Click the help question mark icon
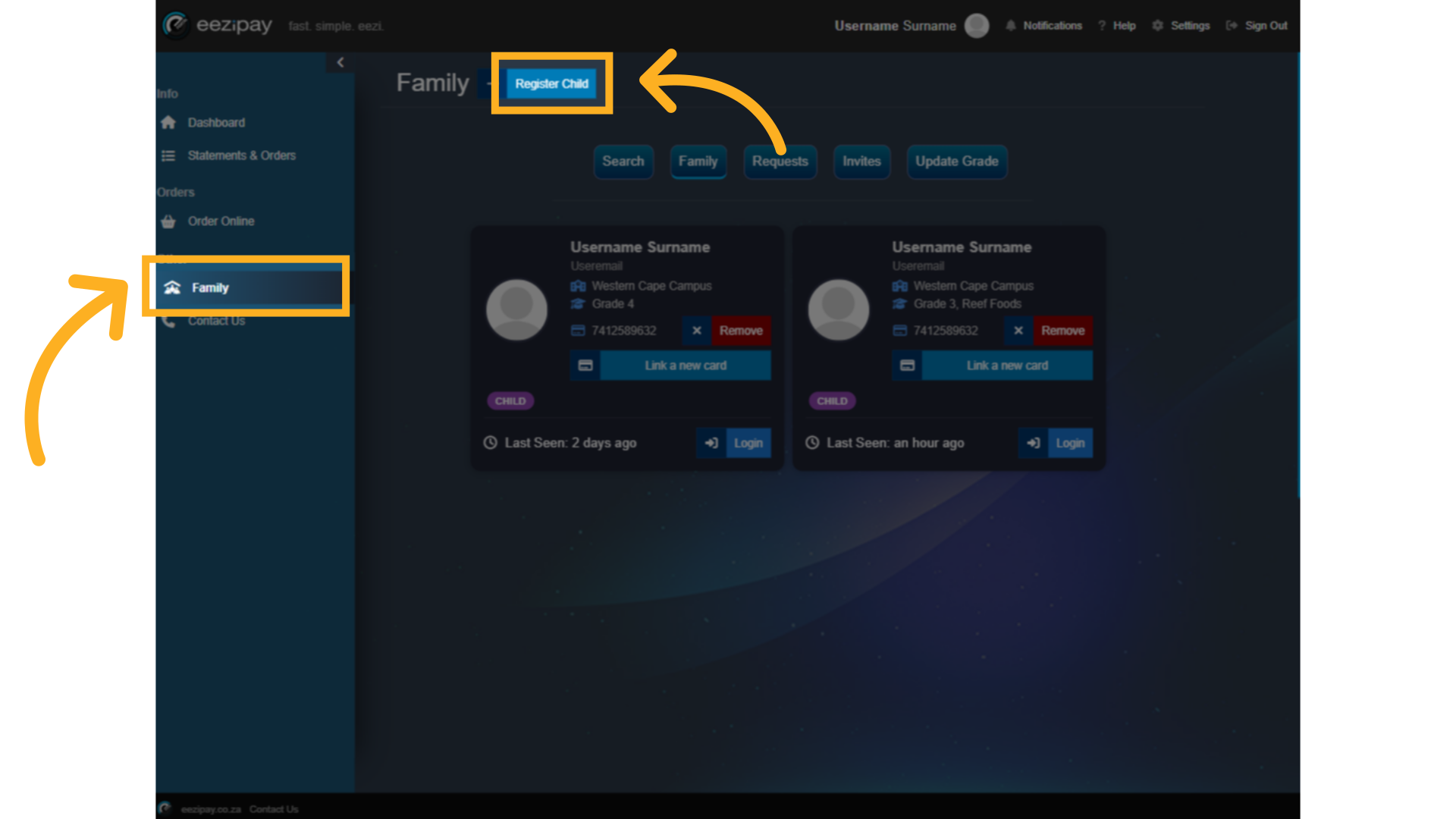 tap(1102, 26)
